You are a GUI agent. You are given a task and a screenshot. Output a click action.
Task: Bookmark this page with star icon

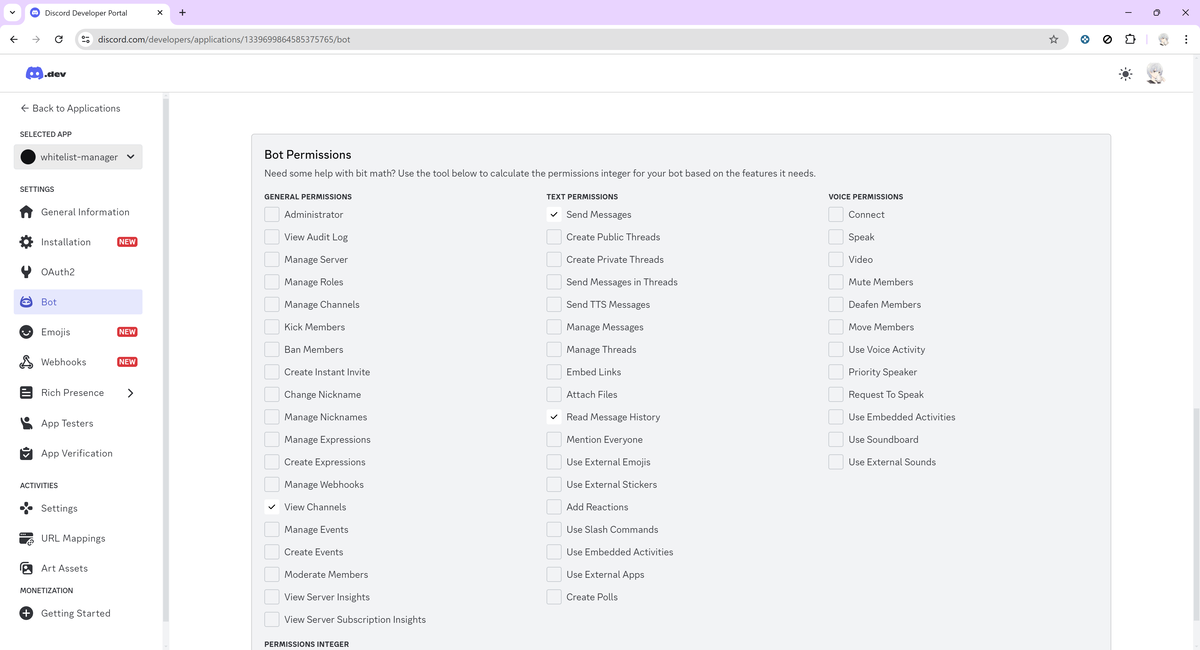[1053, 39]
